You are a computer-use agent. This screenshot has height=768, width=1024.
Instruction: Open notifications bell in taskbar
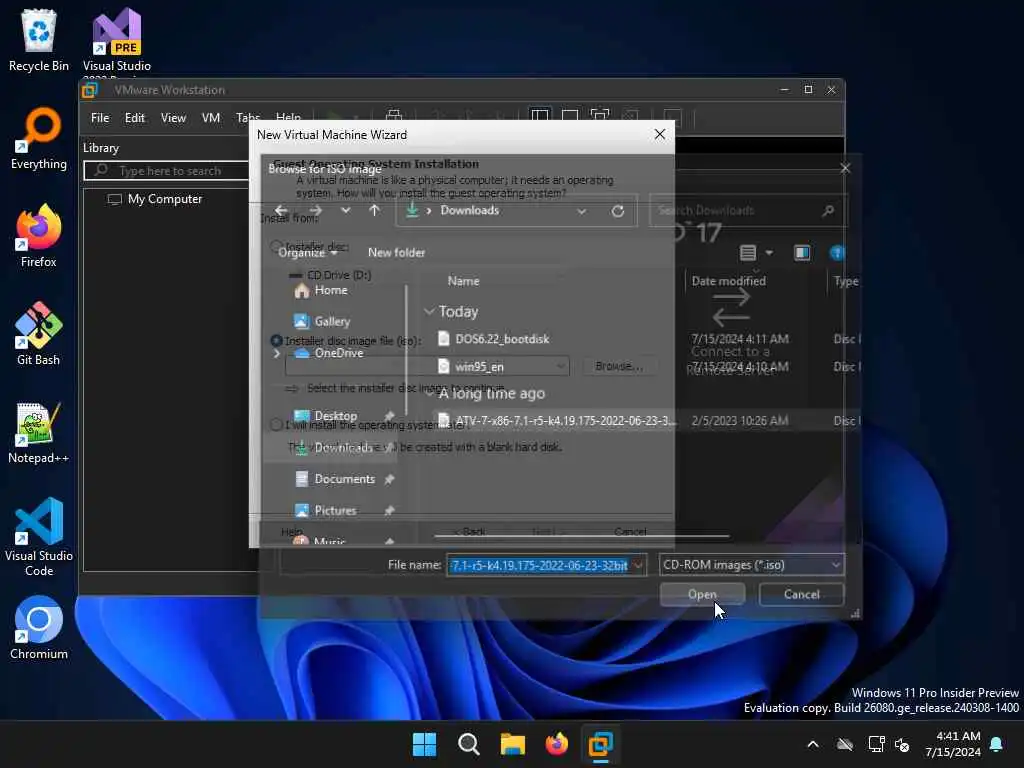997,744
